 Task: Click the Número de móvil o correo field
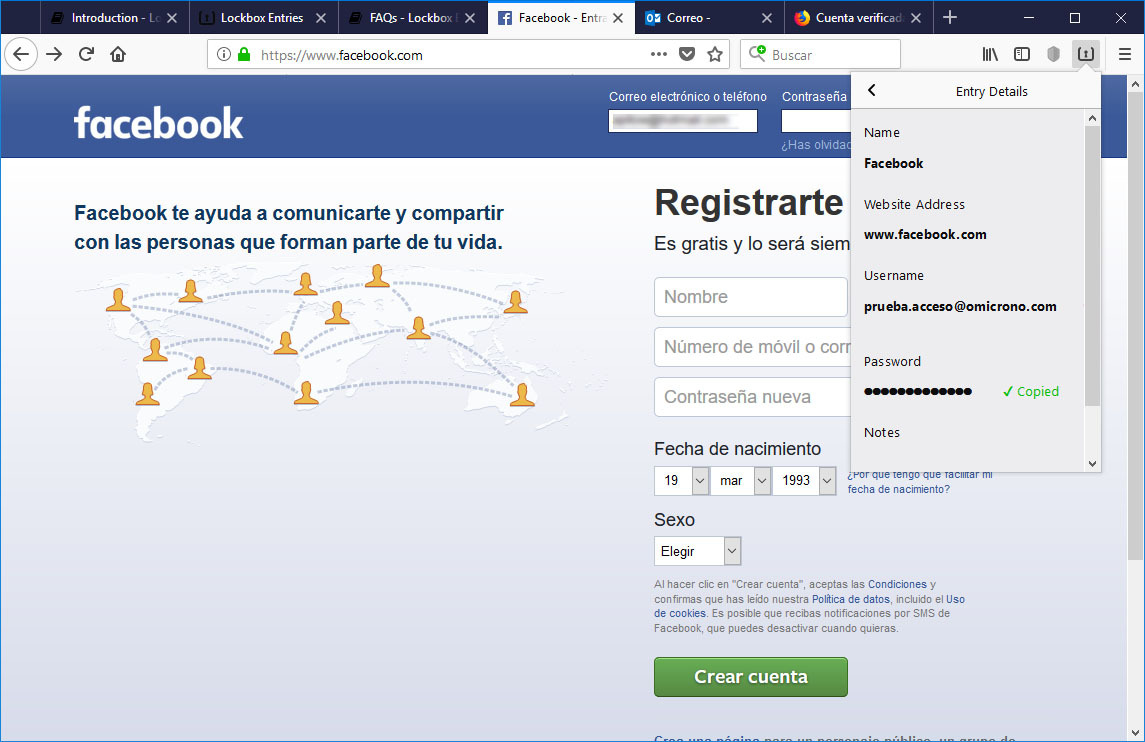tap(752, 347)
